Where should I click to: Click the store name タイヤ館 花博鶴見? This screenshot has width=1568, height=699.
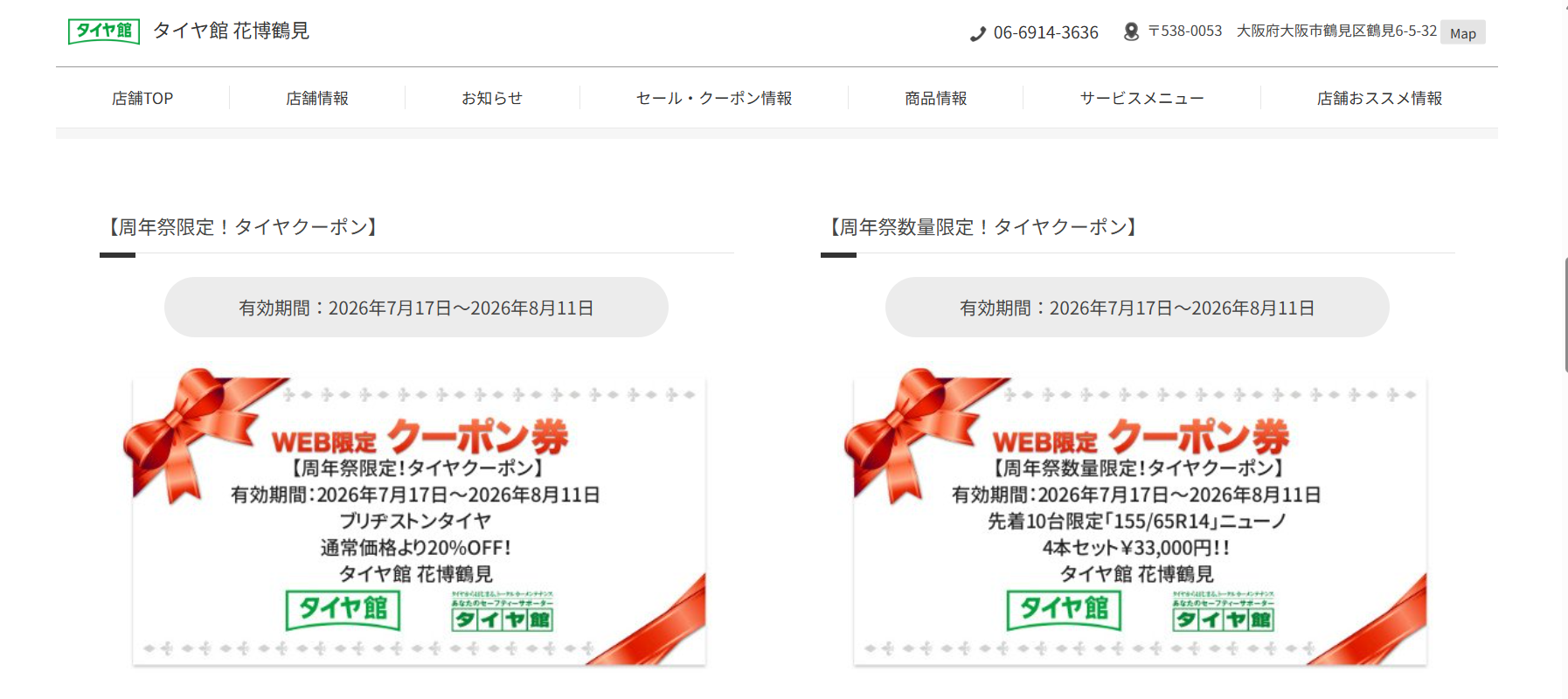232,31
